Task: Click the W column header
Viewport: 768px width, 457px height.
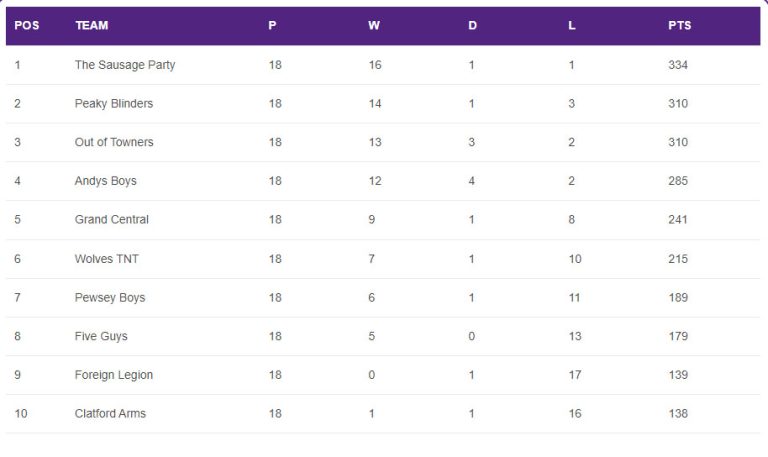Action: tap(374, 25)
